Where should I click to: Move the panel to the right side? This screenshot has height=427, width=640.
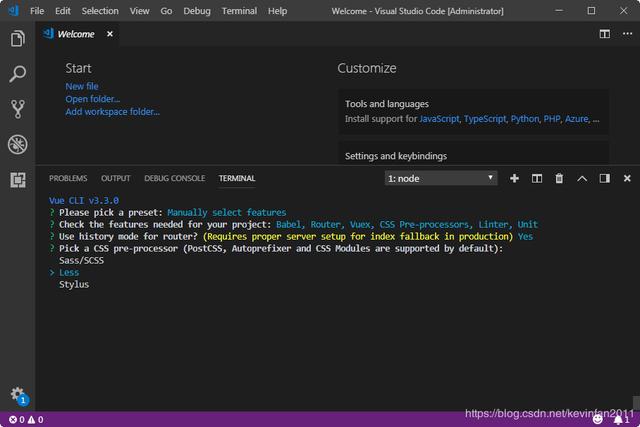(604, 178)
